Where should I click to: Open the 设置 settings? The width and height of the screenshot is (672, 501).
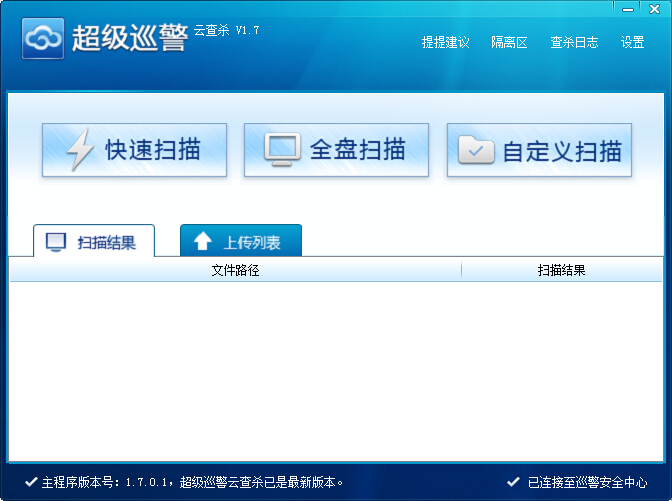632,42
